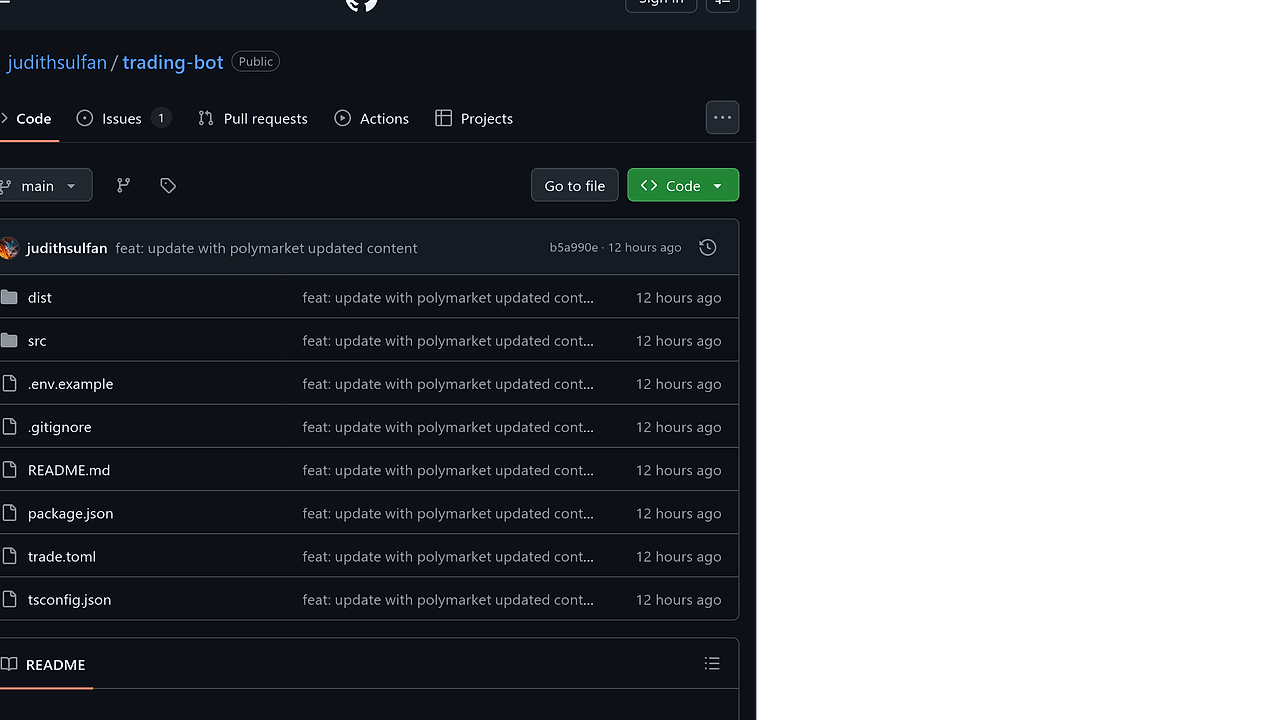1280x720 pixels.
Task: Open the commit history clock icon
Action: click(x=707, y=247)
